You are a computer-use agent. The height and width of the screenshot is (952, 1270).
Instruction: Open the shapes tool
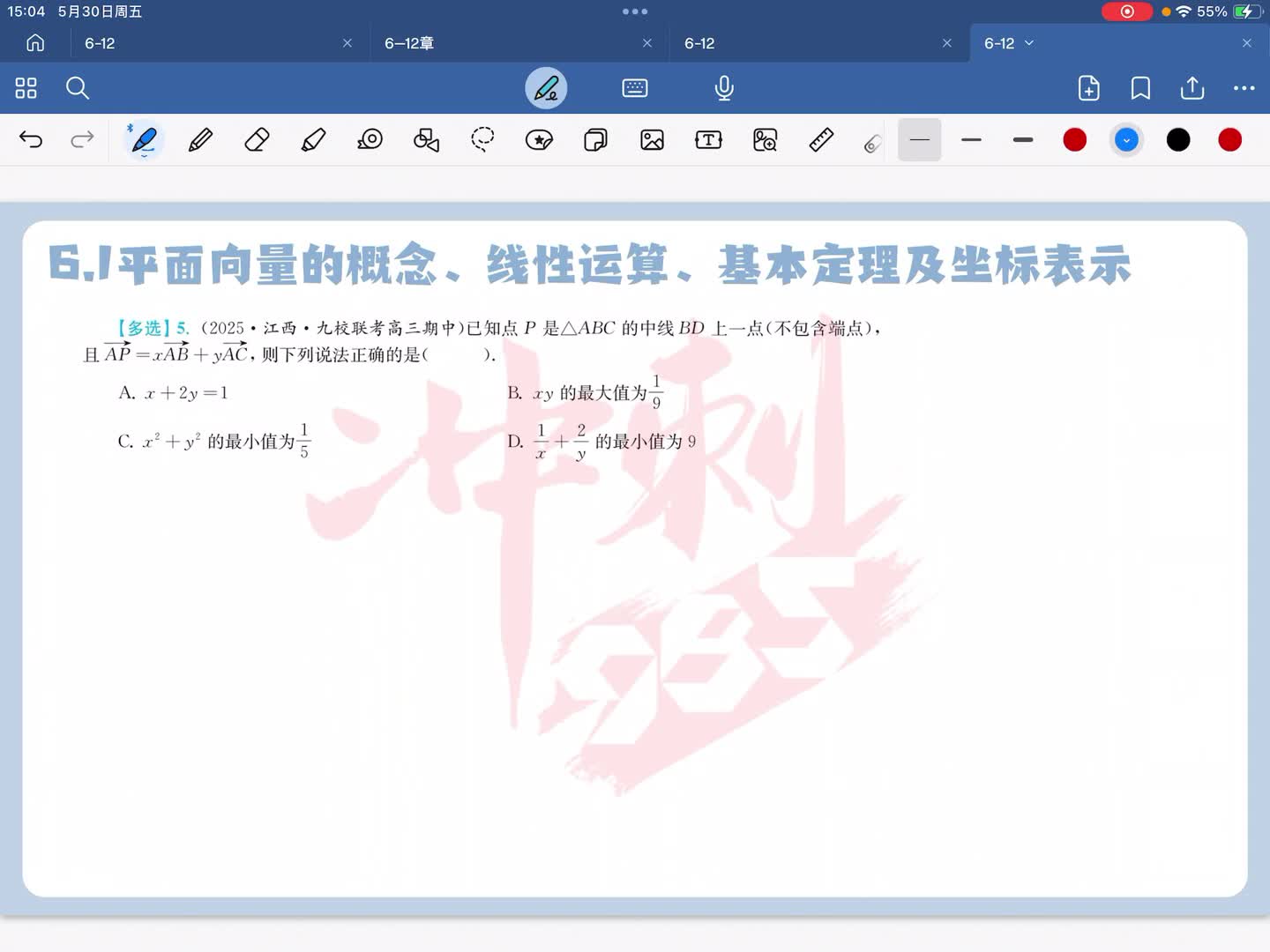coord(426,140)
